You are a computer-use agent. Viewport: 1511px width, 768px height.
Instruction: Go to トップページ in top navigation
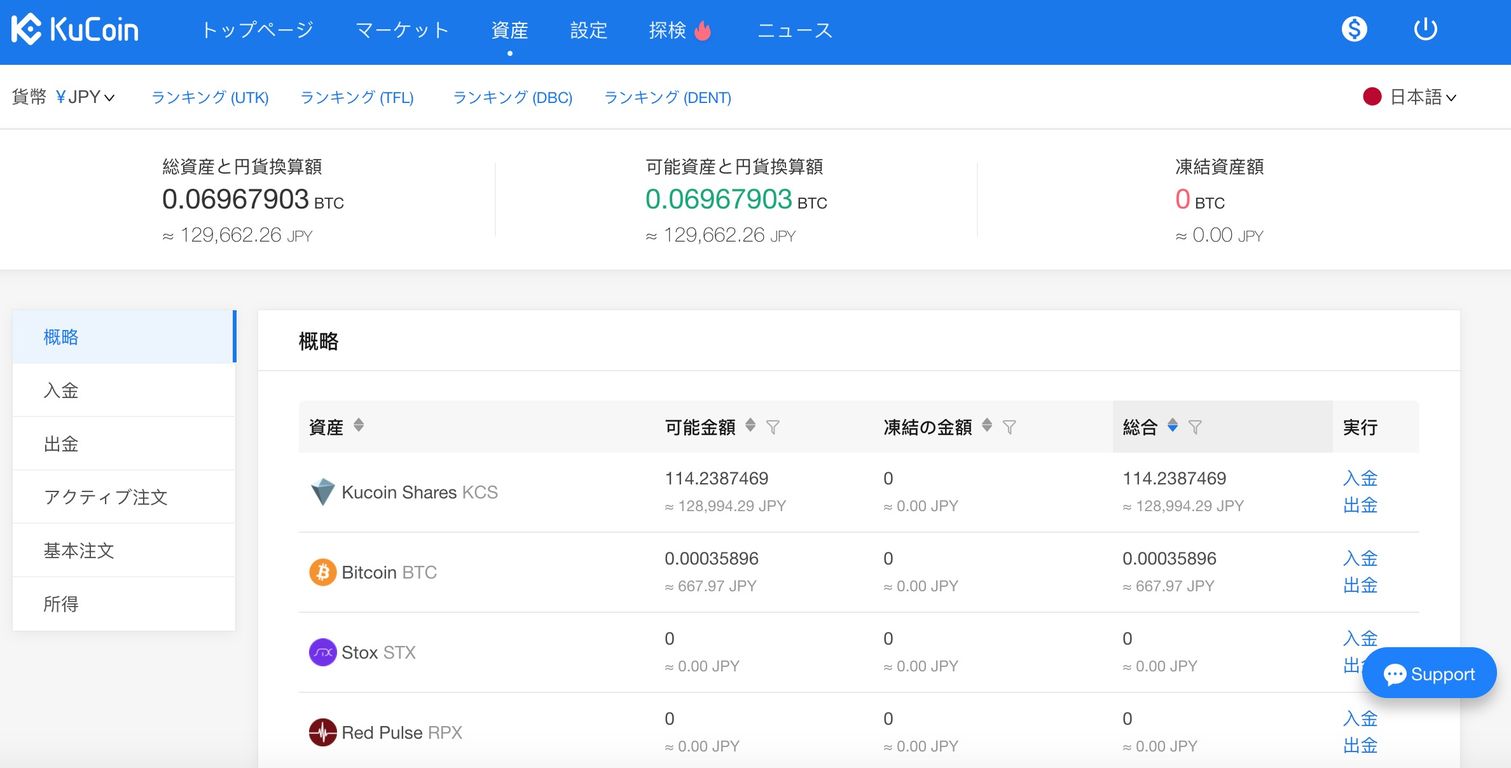[257, 30]
